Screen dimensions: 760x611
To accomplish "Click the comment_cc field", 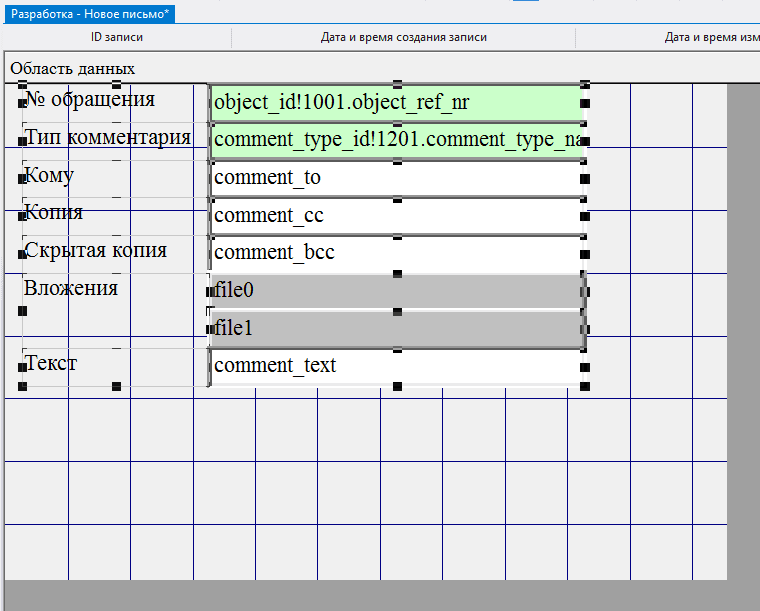I will click(x=396, y=216).
